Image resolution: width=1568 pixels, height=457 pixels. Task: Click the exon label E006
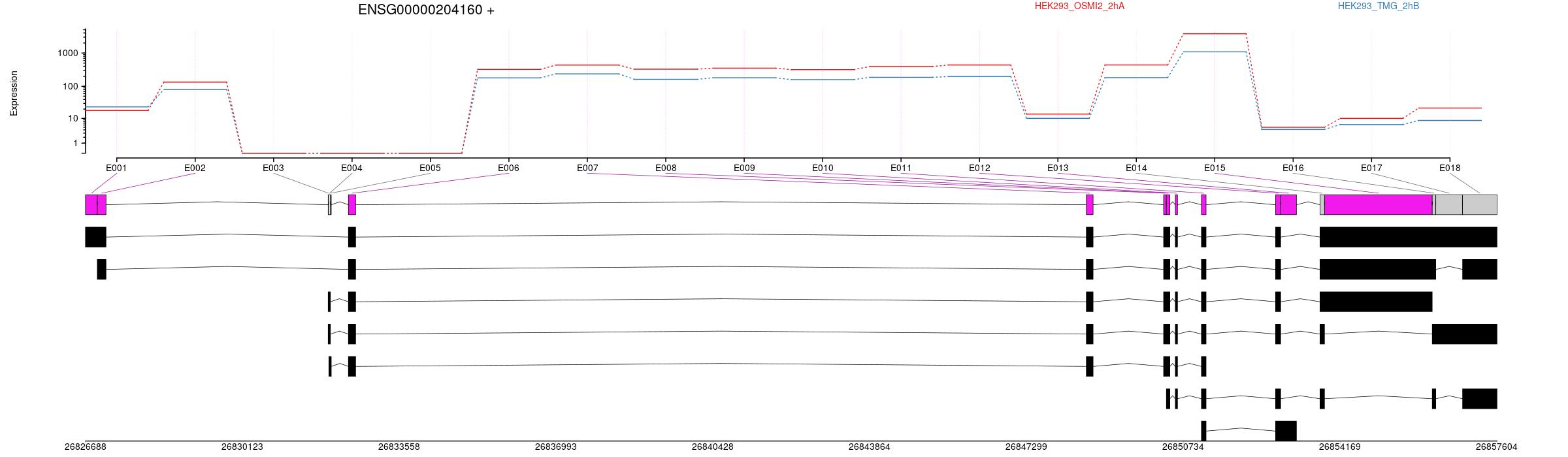(x=508, y=168)
